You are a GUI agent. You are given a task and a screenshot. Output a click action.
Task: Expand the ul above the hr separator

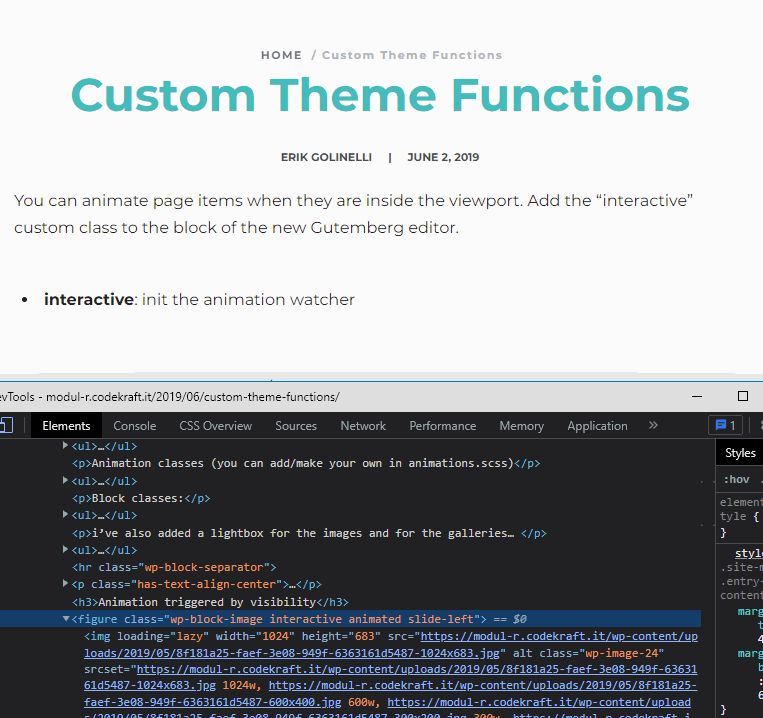click(x=65, y=549)
